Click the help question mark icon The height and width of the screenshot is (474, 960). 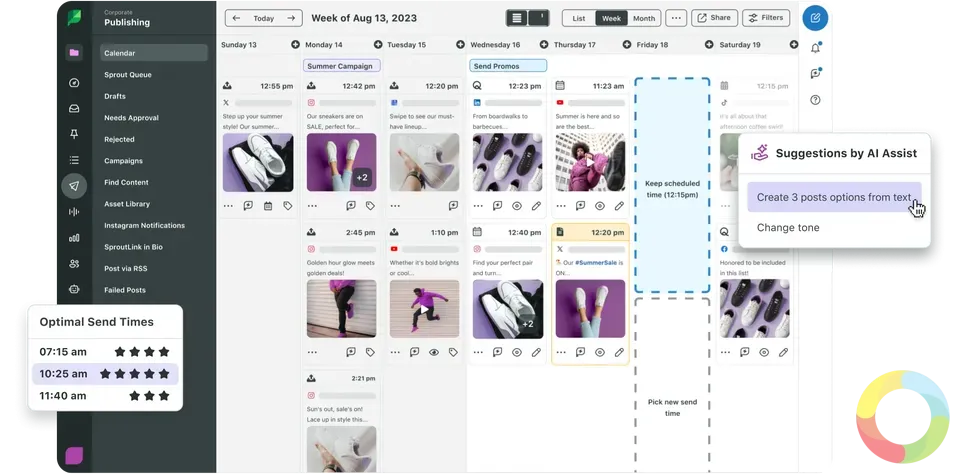pyautogui.click(x=815, y=100)
